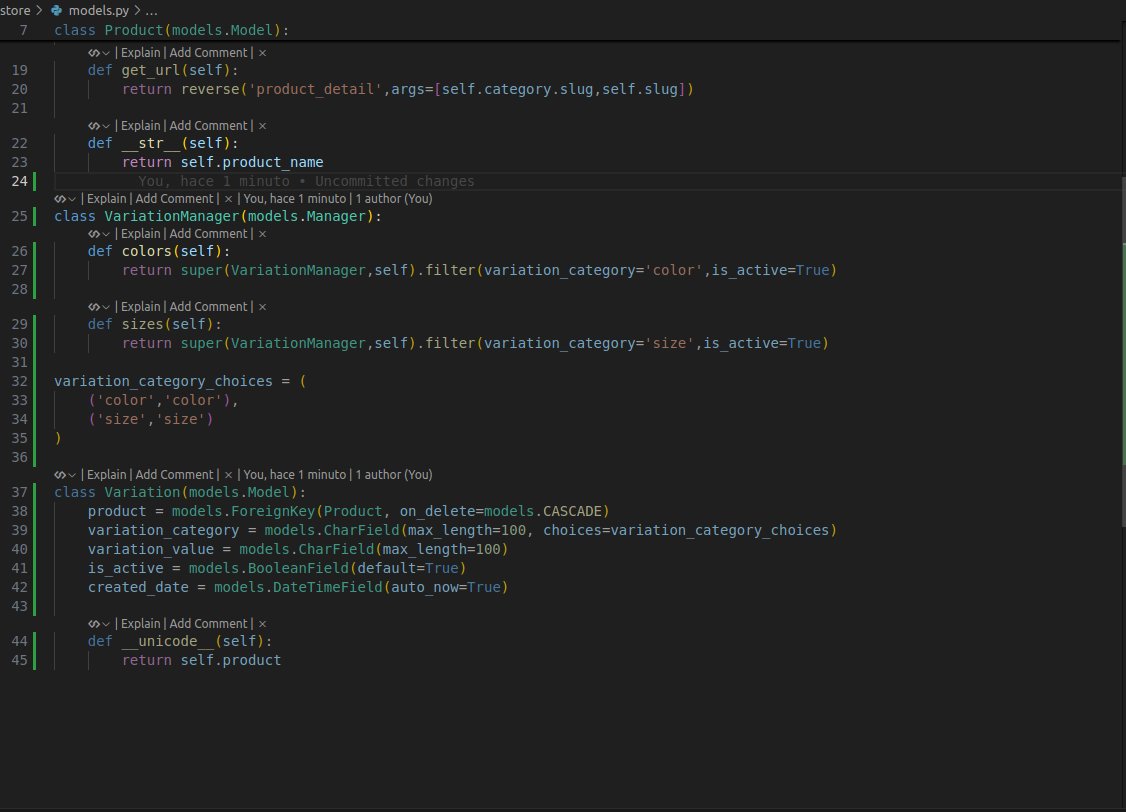Click the codelens icon above Variation class

pyautogui.click(x=60, y=475)
